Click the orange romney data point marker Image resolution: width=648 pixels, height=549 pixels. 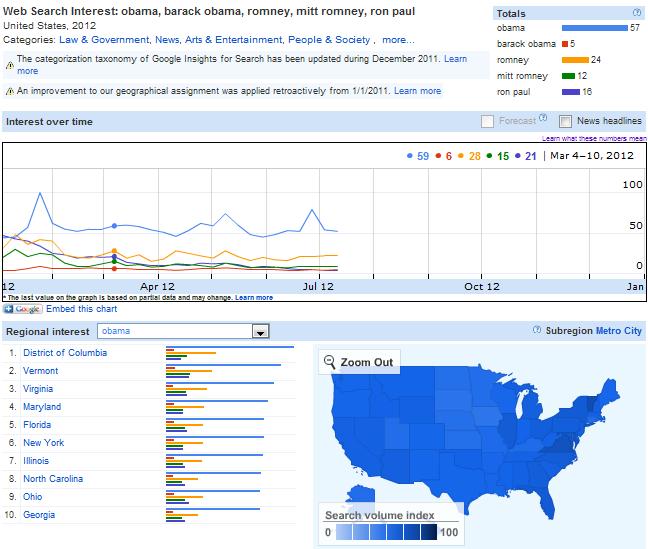[x=114, y=251]
